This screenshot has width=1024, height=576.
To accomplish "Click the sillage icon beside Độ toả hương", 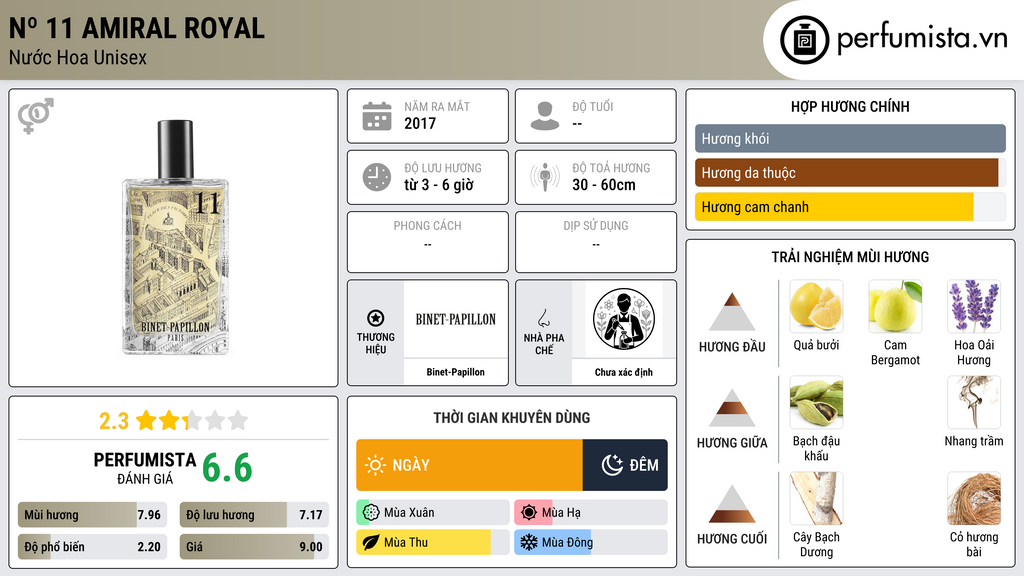I will [x=545, y=177].
